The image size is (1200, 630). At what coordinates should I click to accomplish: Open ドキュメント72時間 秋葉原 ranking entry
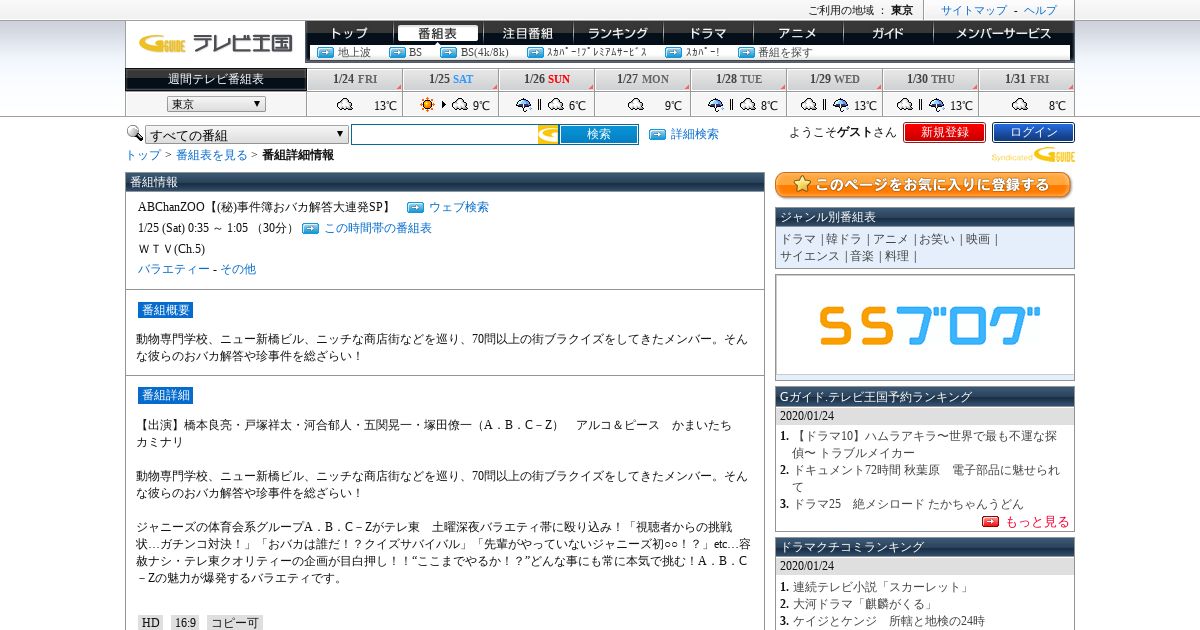tap(926, 478)
